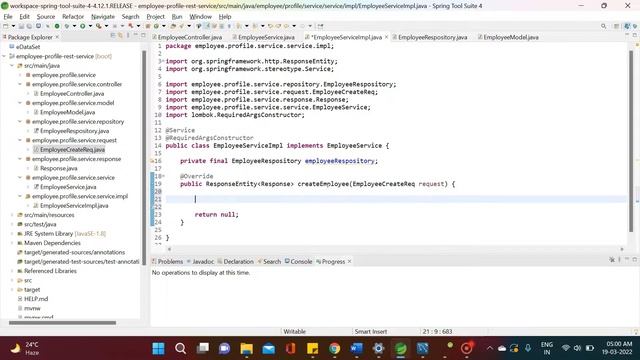The image size is (640, 360).
Task: Collapse the employee-profile-rest-service project node
Action: click(x=4, y=56)
